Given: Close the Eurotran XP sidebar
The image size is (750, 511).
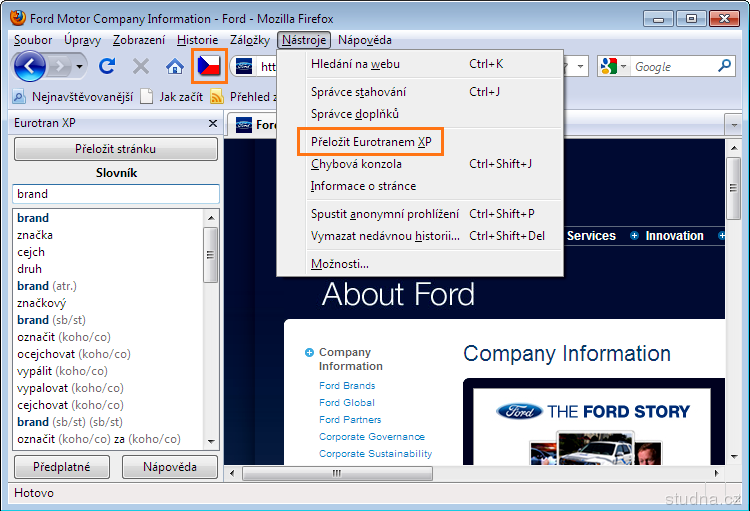Looking at the screenshot, I should [213, 123].
